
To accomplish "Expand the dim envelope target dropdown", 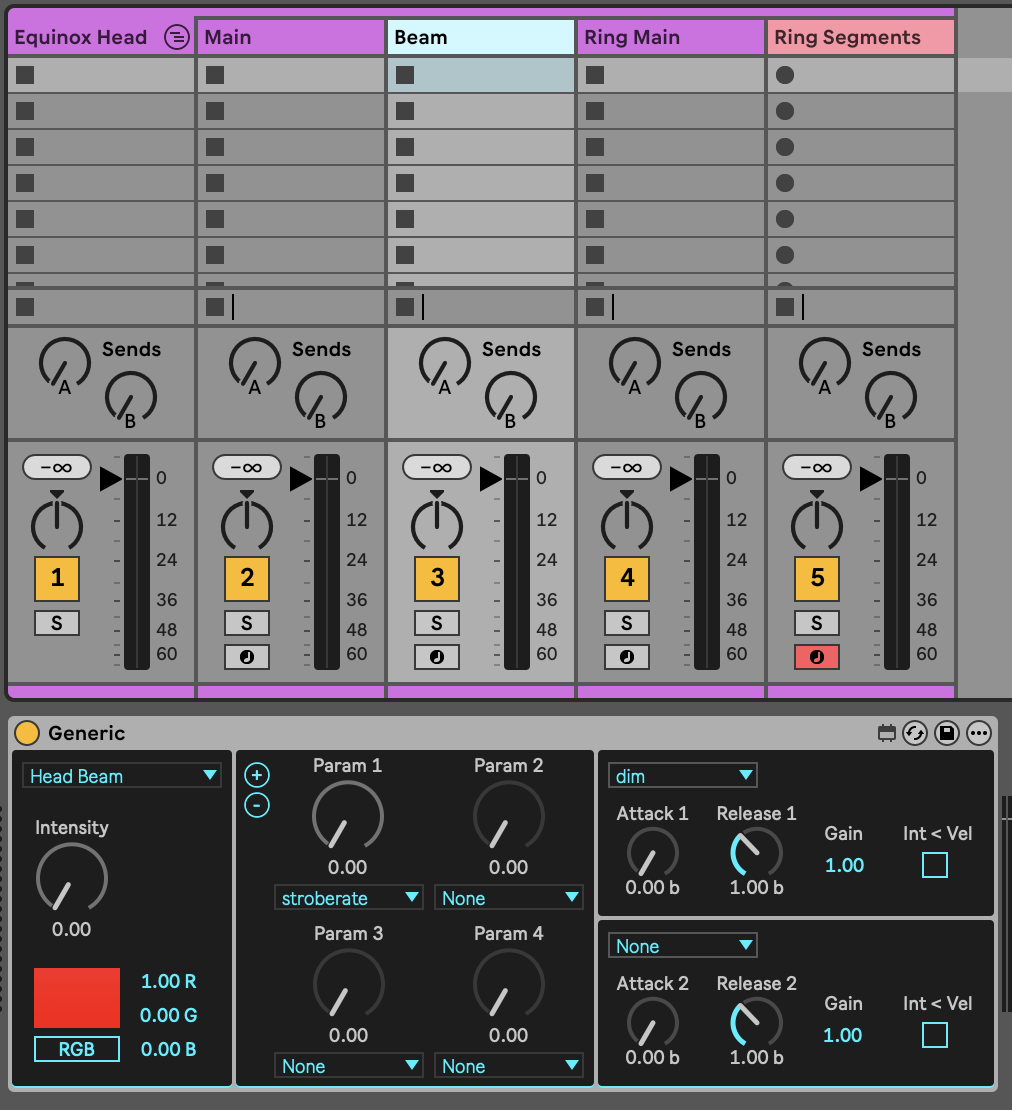I will [683, 775].
